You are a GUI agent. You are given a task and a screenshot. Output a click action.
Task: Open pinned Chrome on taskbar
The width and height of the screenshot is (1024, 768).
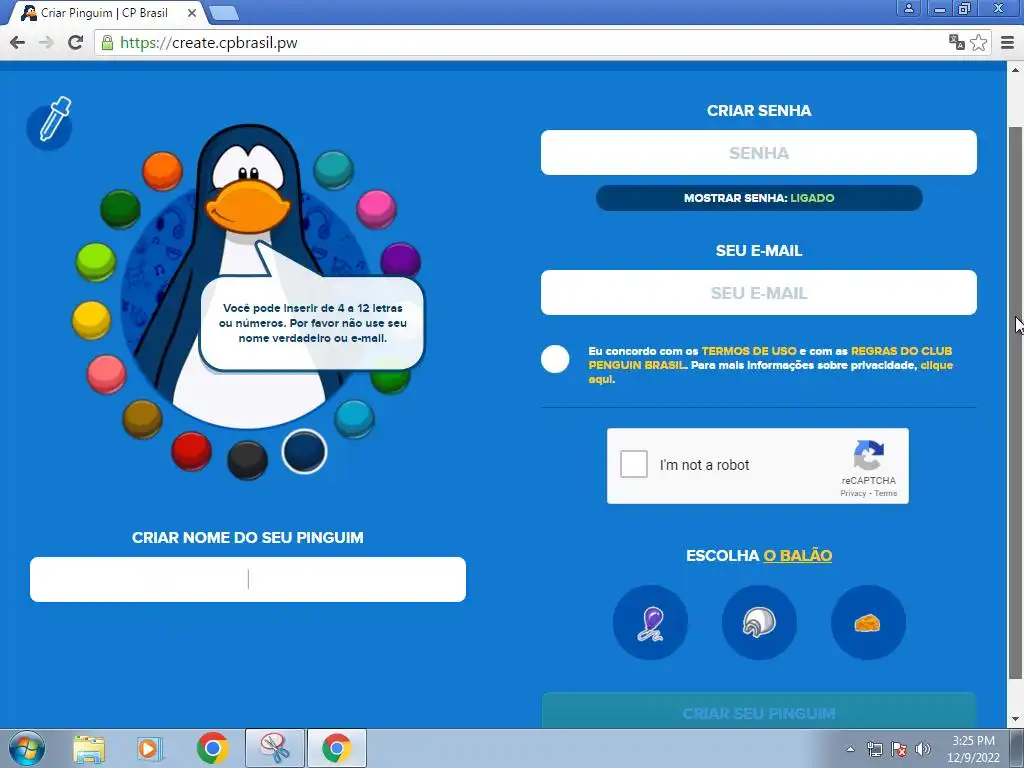tap(212, 748)
